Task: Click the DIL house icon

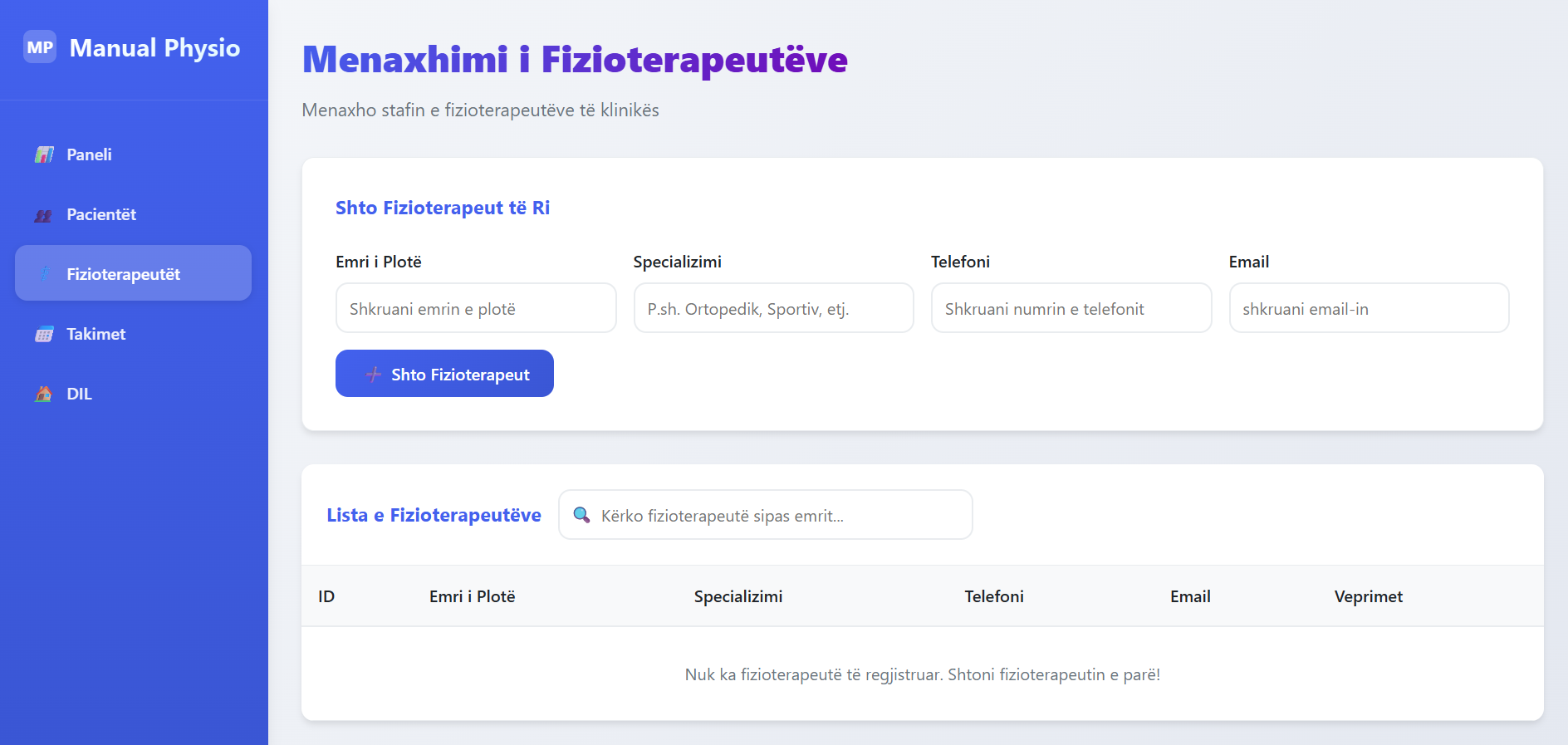Action: 43,394
